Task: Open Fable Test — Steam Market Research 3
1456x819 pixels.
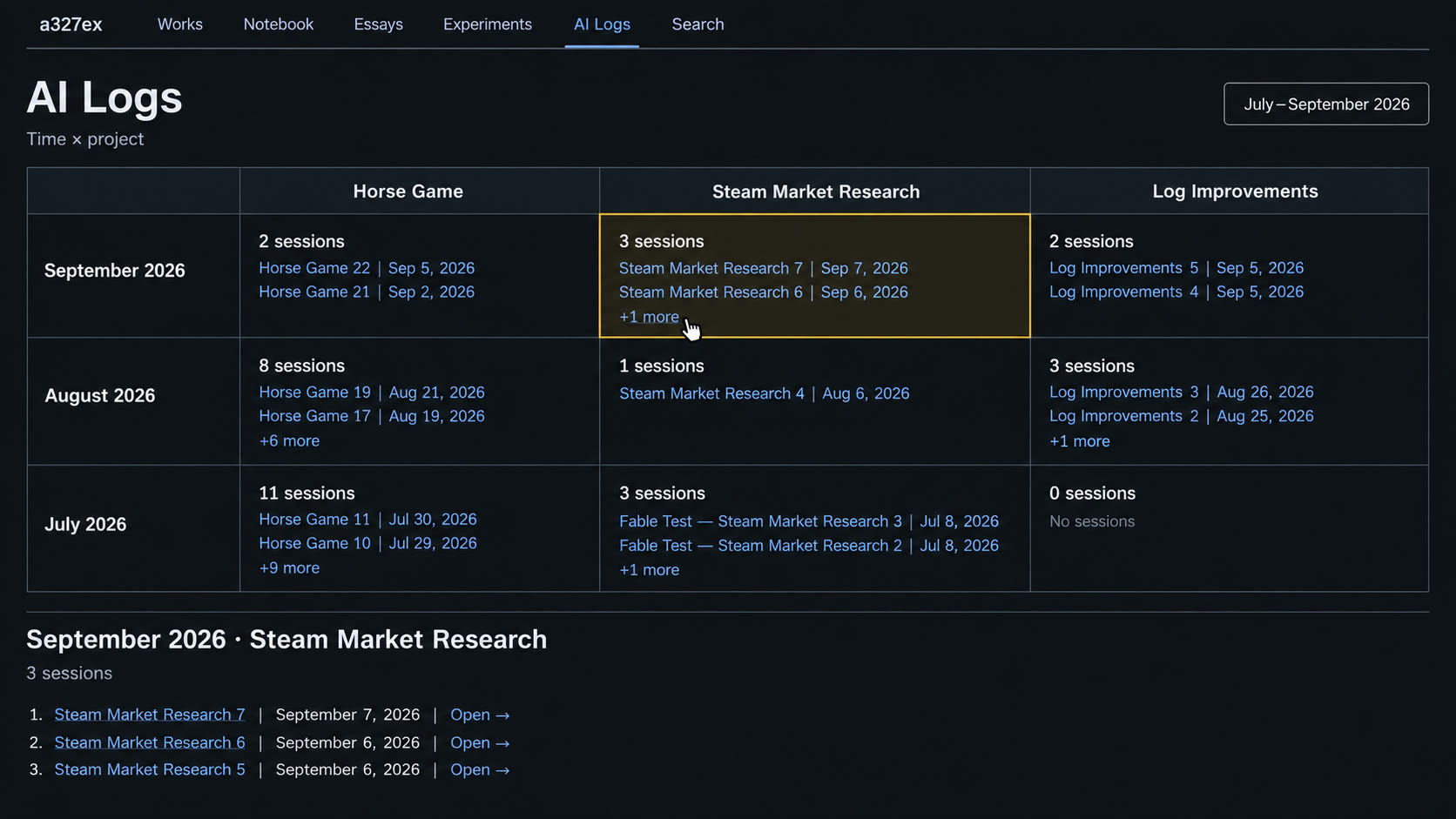Action: pyautogui.click(x=809, y=521)
